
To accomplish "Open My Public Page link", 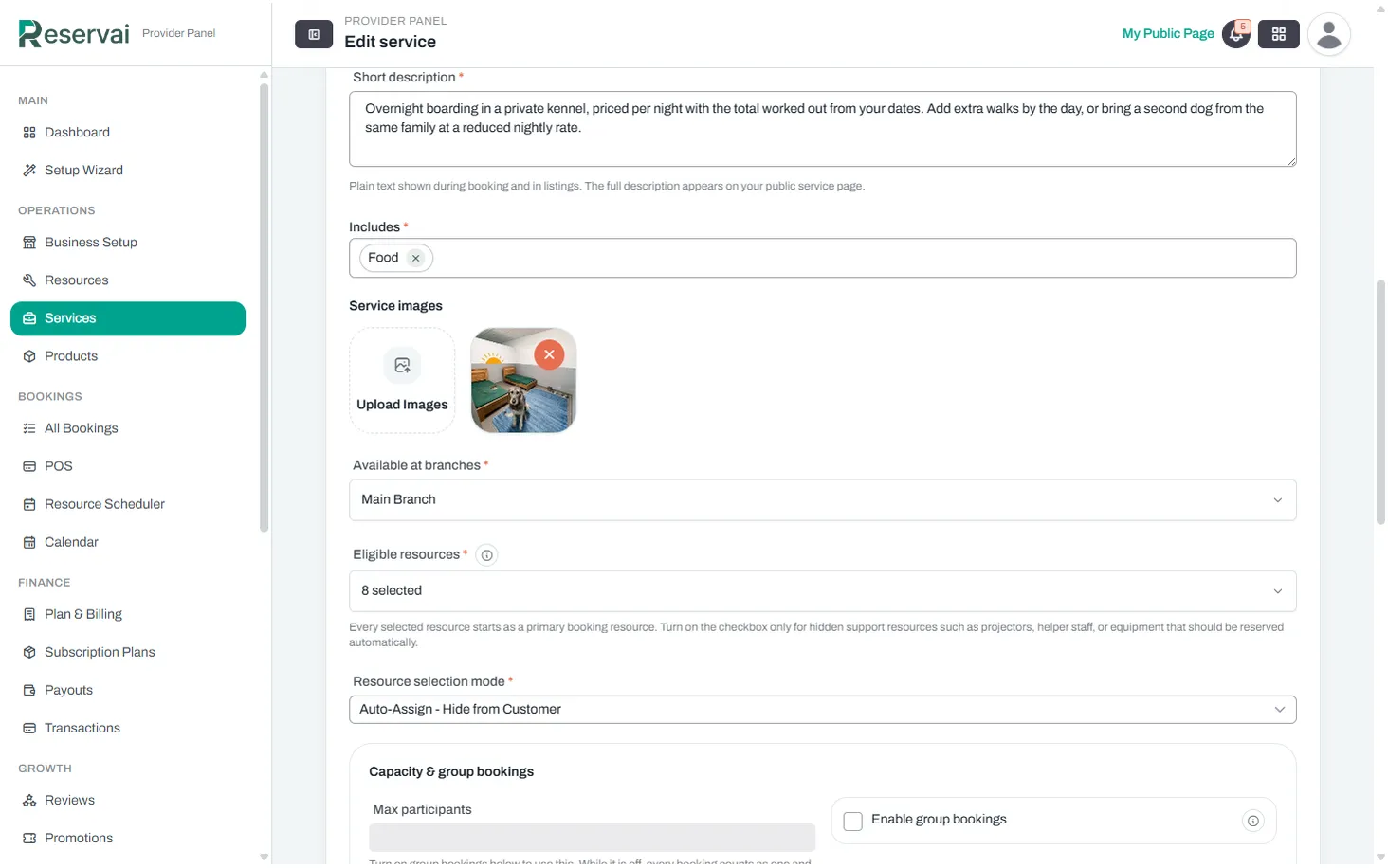I will pyautogui.click(x=1168, y=33).
